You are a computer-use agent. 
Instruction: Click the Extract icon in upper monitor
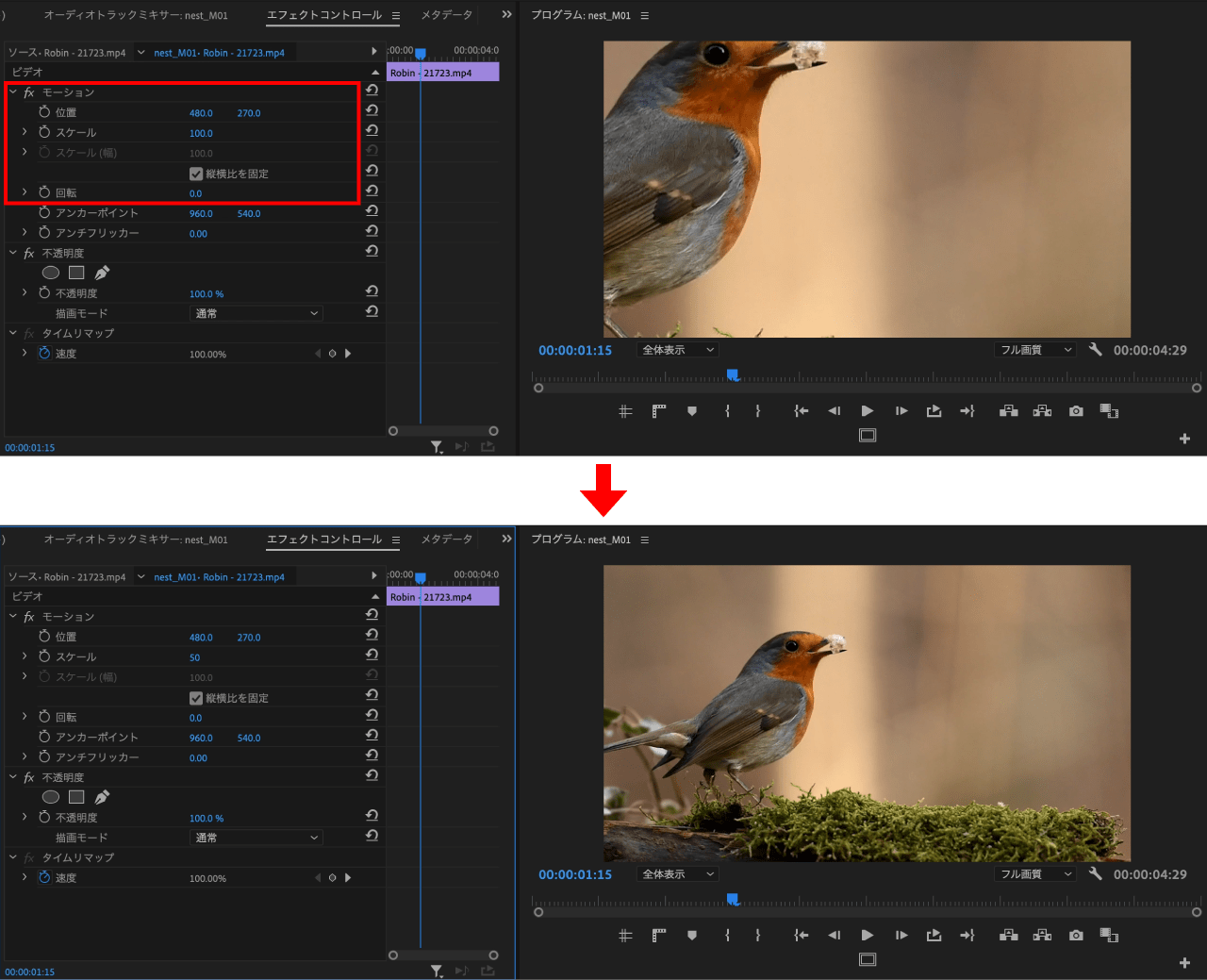[x=1042, y=411]
